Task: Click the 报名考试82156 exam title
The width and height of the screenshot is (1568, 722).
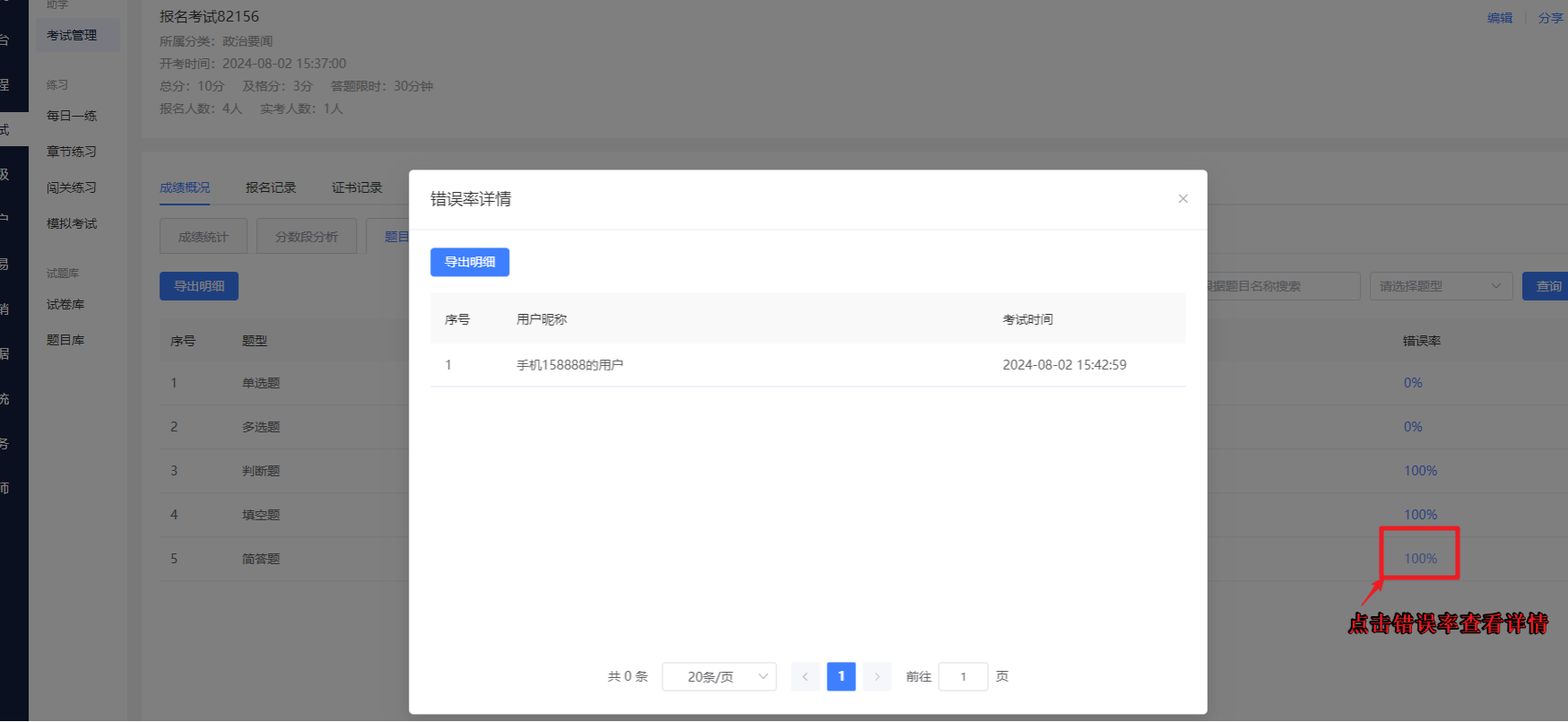Action: pyautogui.click(x=209, y=16)
